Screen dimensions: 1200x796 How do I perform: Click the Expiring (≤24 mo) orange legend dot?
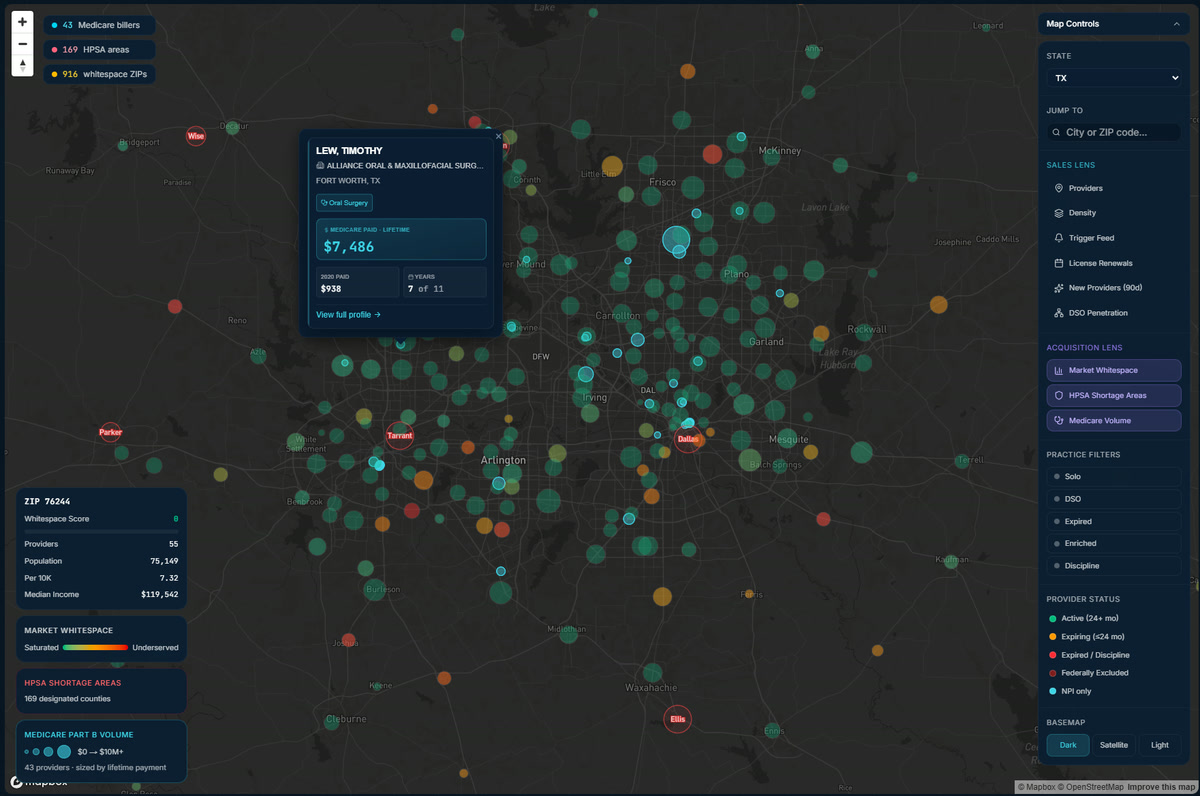1053,637
